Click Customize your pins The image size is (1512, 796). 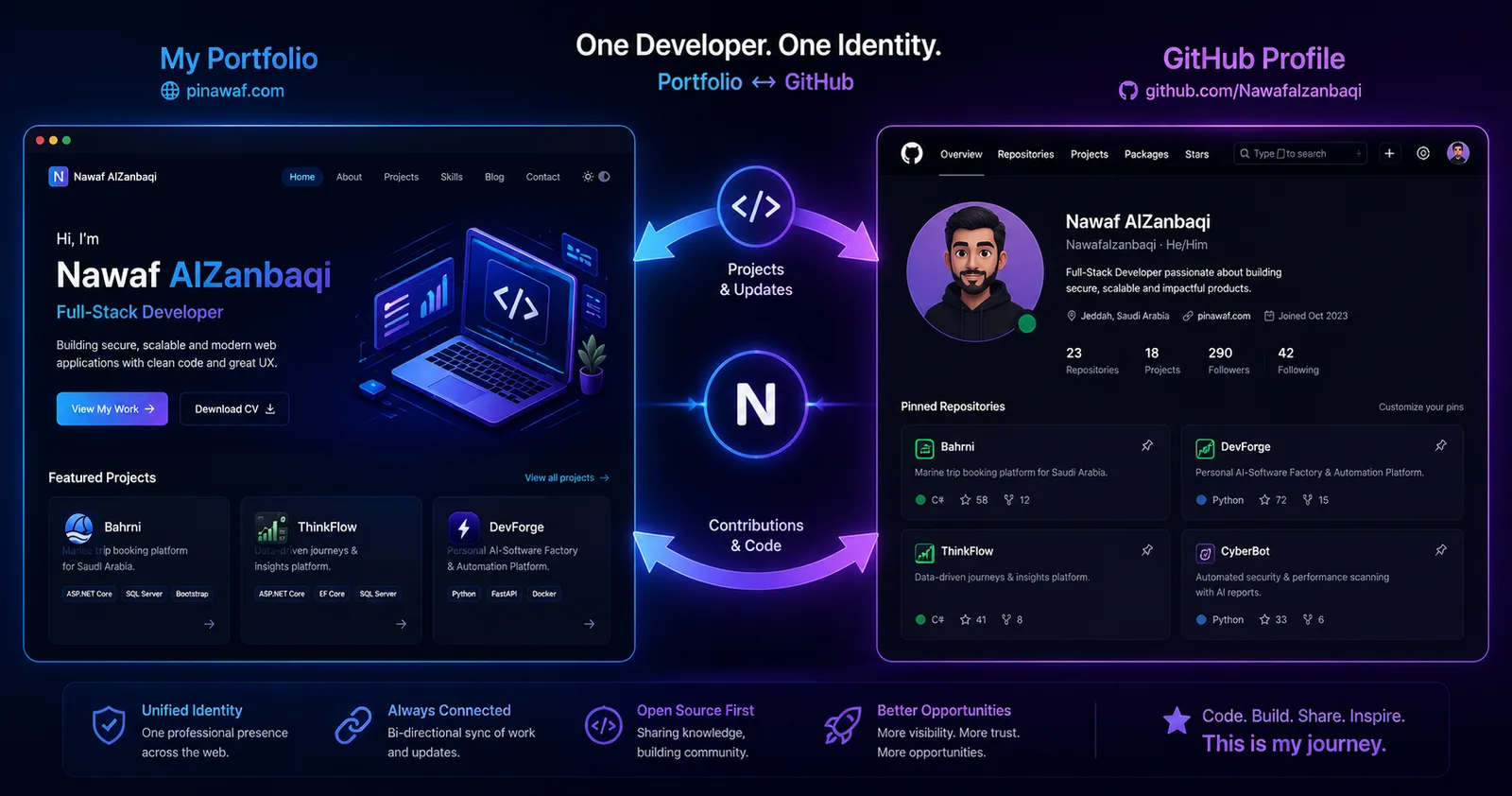[1420, 407]
